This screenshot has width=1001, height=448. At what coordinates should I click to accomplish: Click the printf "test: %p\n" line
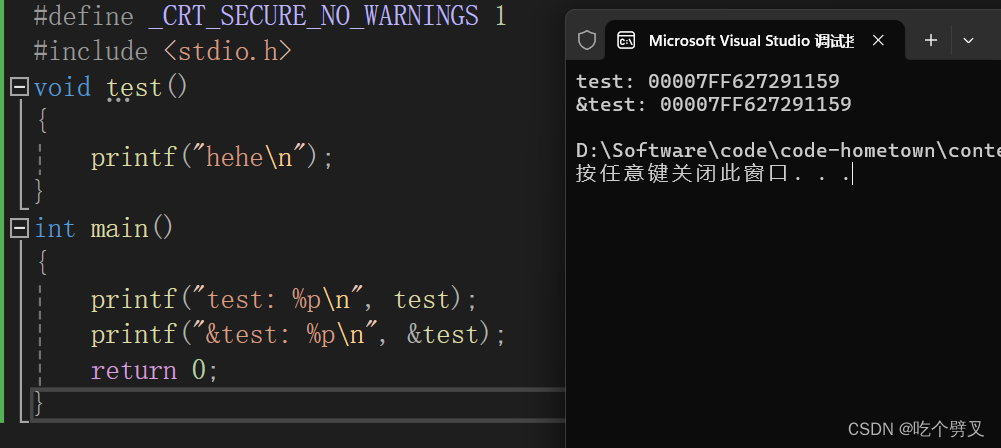(x=284, y=299)
